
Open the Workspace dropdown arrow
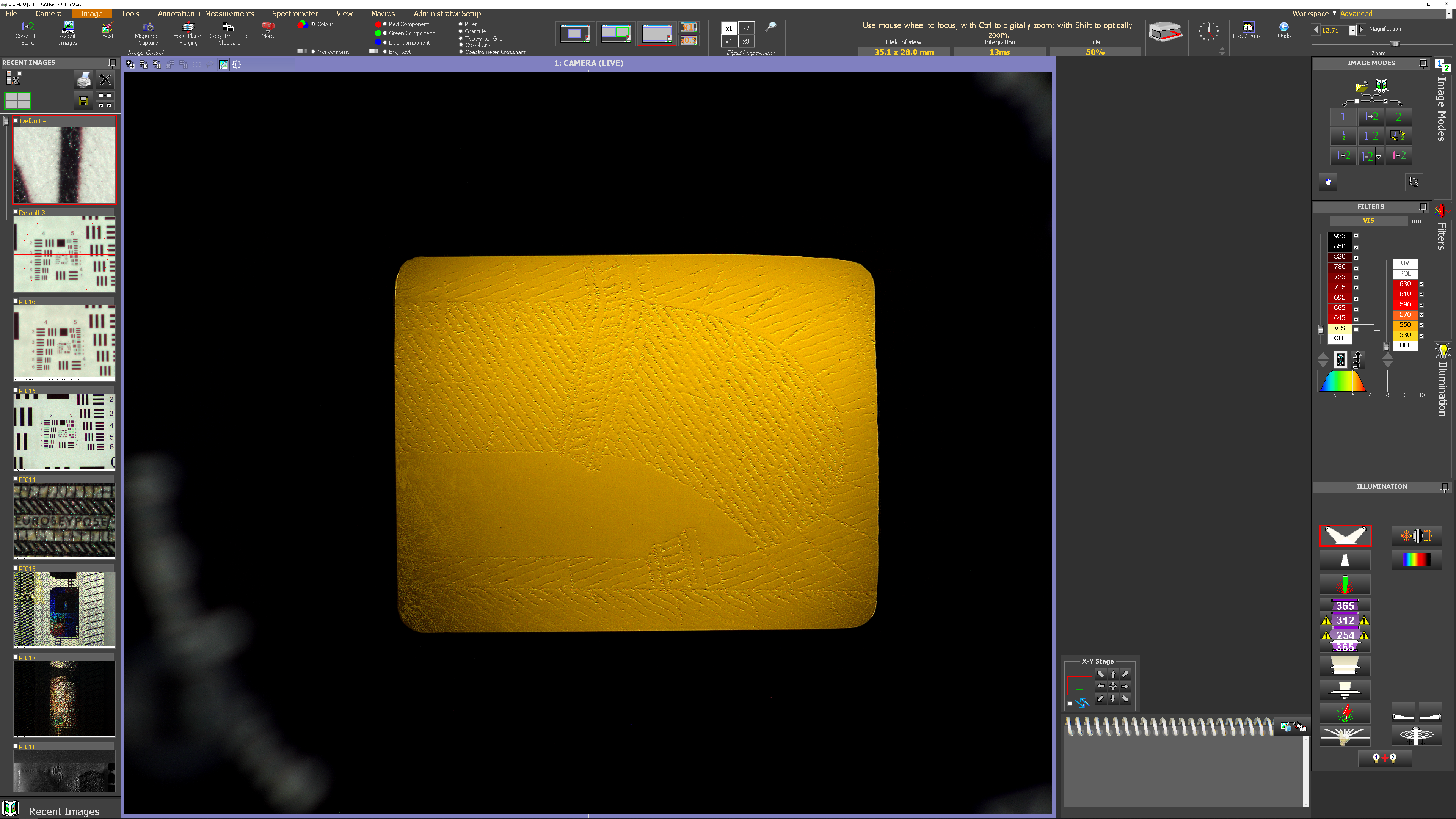pos(1334,14)
